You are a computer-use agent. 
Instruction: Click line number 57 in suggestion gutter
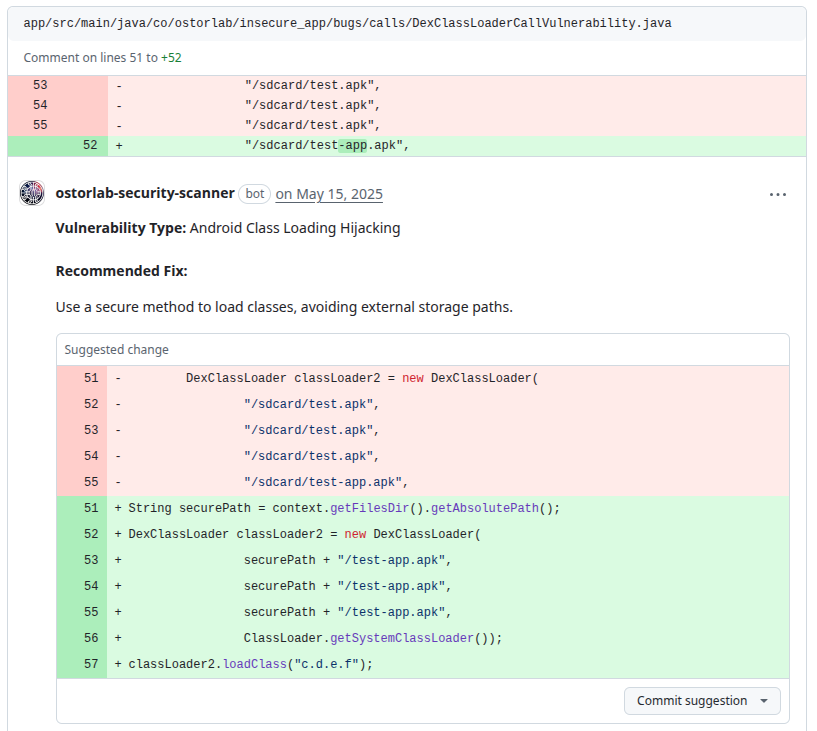click(91, 664)
